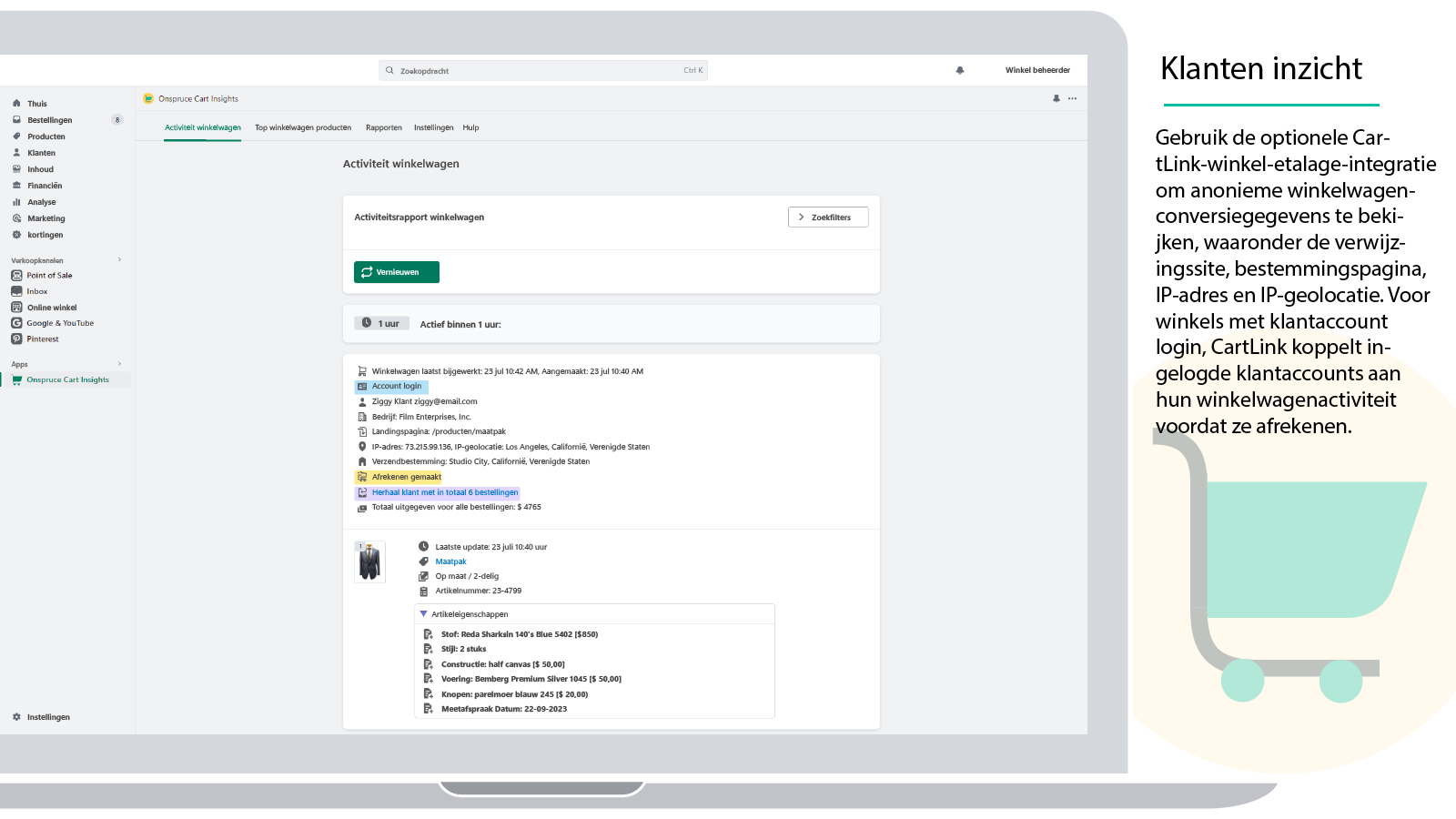The width and height of the screenshot is (1456, 819).
Task: Click the IP-adres location pin icon
Action: pos(362,447)
